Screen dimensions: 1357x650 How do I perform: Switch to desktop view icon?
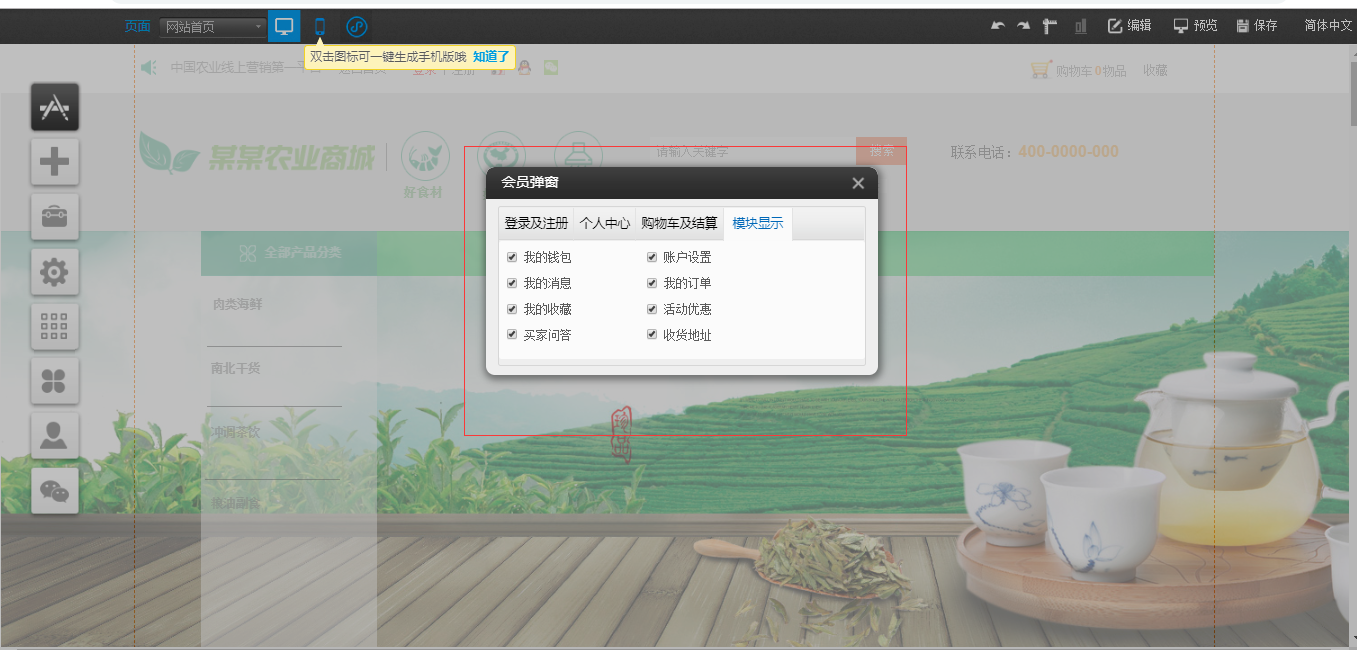[x=284, y=26]
